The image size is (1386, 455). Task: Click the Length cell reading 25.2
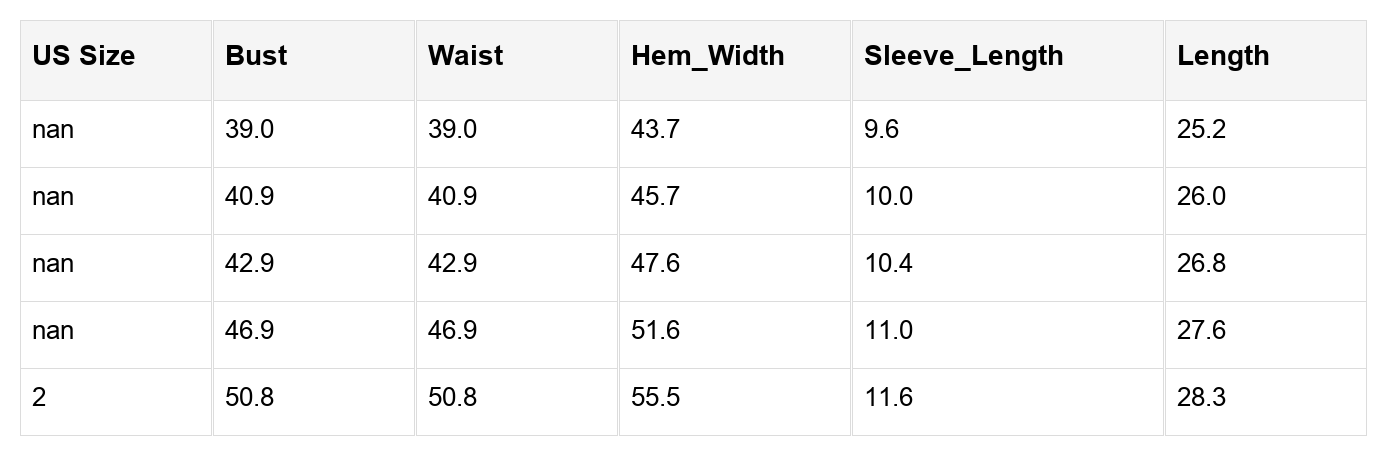pos(1201,130)
